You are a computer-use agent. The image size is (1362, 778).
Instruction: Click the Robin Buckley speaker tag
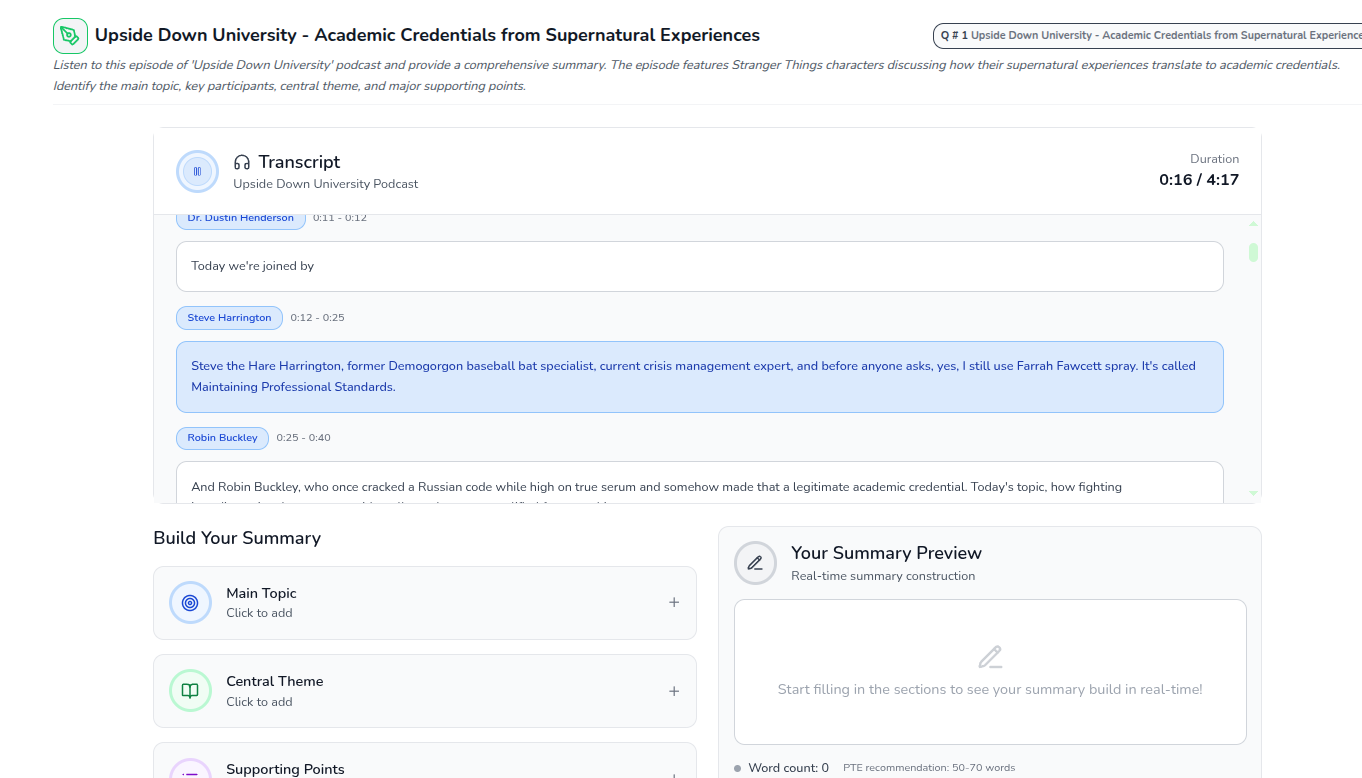(222, 438)
